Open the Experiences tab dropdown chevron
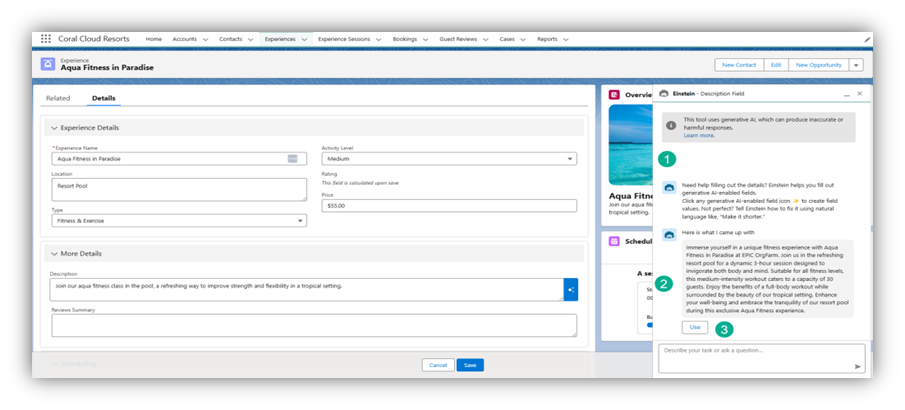This screenshot has height=410, width=905. click(304, 39)
